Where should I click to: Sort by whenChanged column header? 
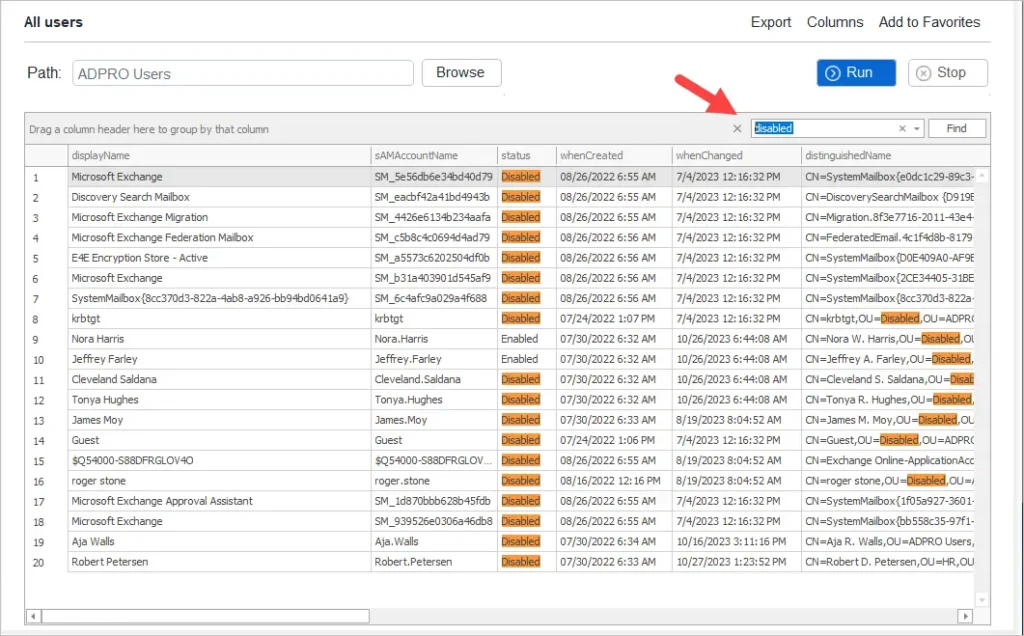pos(736,155)
